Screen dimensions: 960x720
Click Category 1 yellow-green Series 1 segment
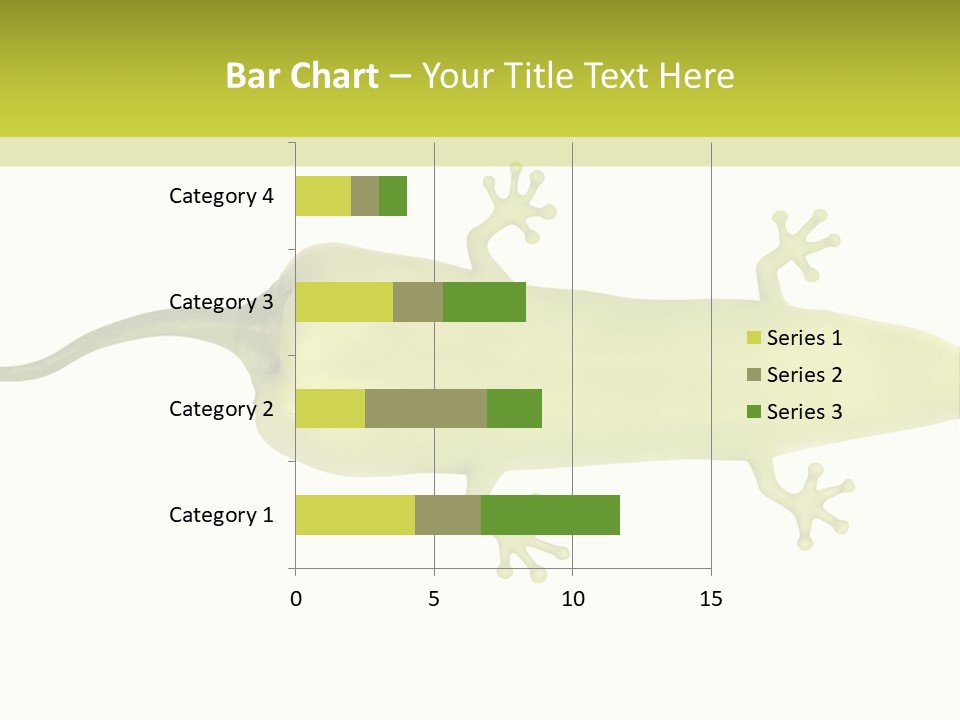click(355, 515)
